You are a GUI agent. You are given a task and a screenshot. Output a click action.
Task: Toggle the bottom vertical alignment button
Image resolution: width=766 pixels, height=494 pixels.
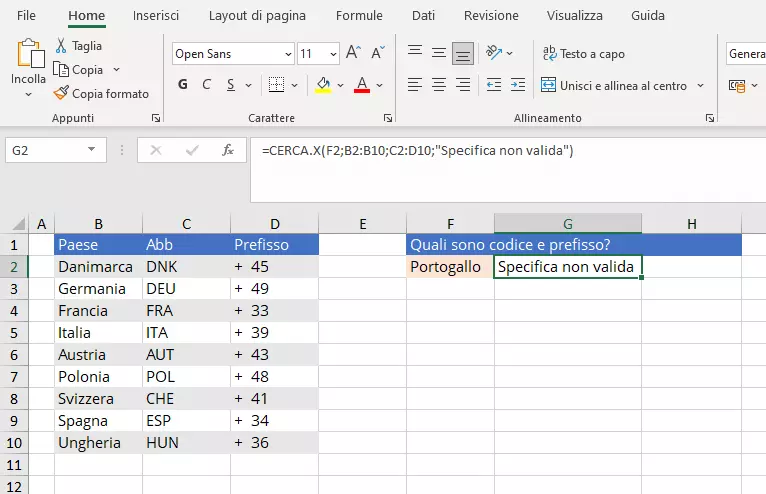pos(463,53)
